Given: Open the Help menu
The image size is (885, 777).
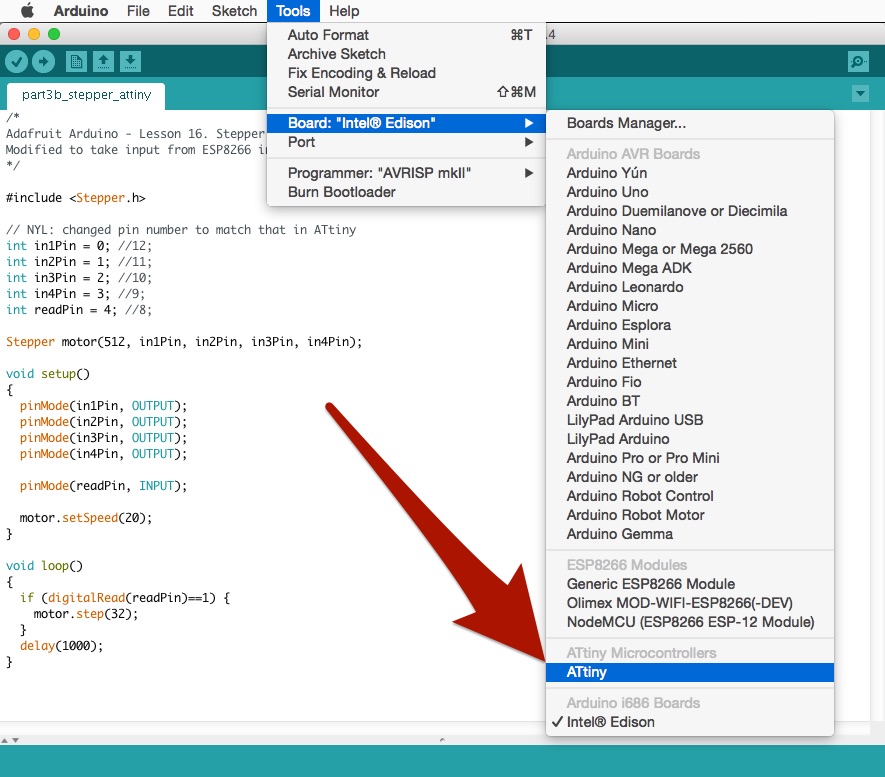Looking at the screenshot, I should [344, 11].
